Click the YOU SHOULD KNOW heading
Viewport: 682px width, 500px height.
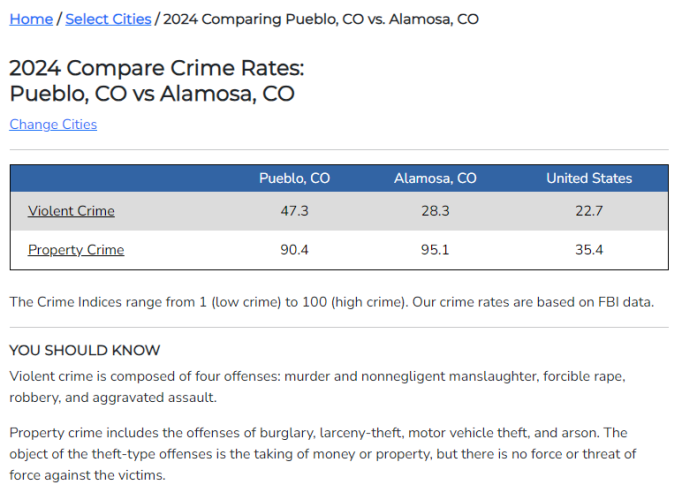click(x=85, y=350)
